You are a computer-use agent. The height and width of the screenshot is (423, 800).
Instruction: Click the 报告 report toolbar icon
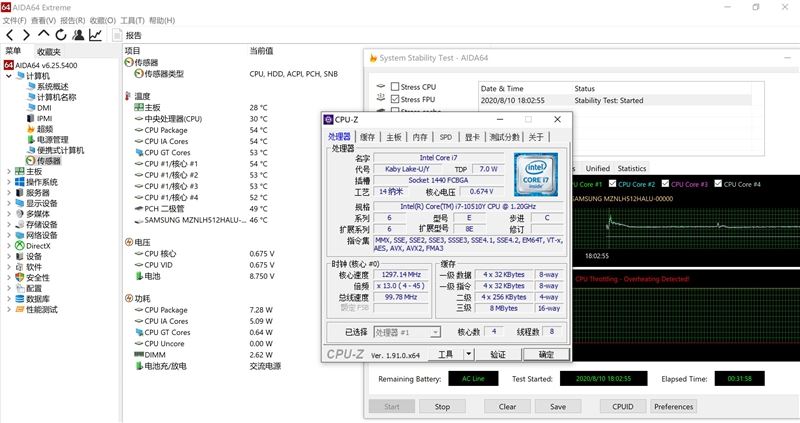coord(127,35)
